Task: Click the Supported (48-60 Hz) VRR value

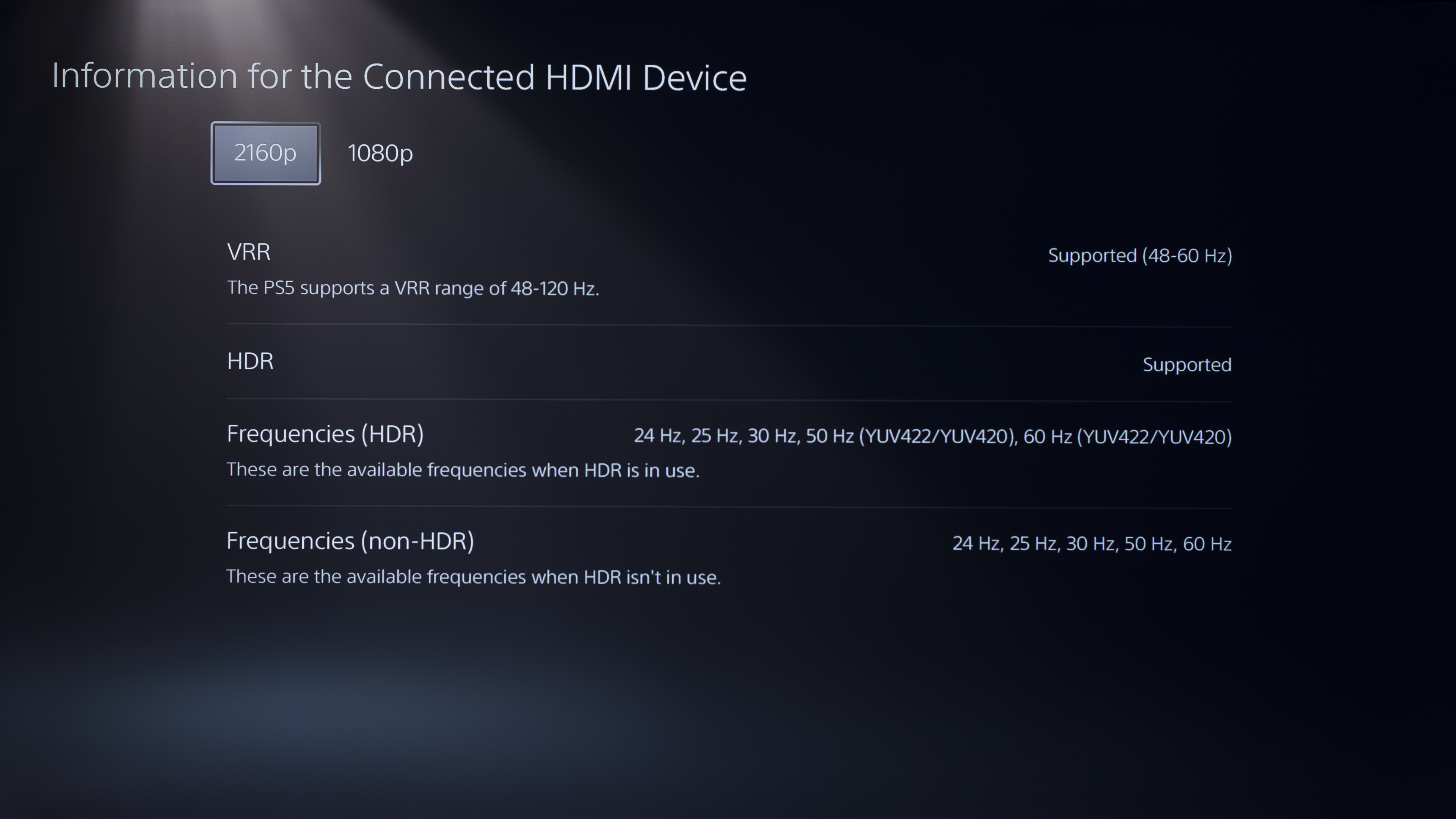Action: [x=1139, y=256]
